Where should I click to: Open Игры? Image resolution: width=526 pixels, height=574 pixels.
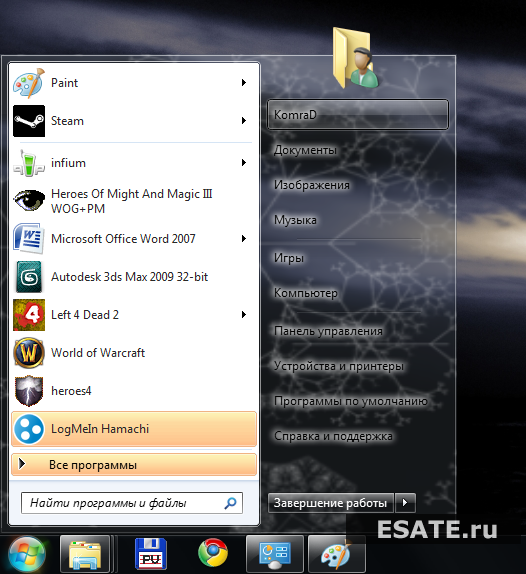(289, 258)
